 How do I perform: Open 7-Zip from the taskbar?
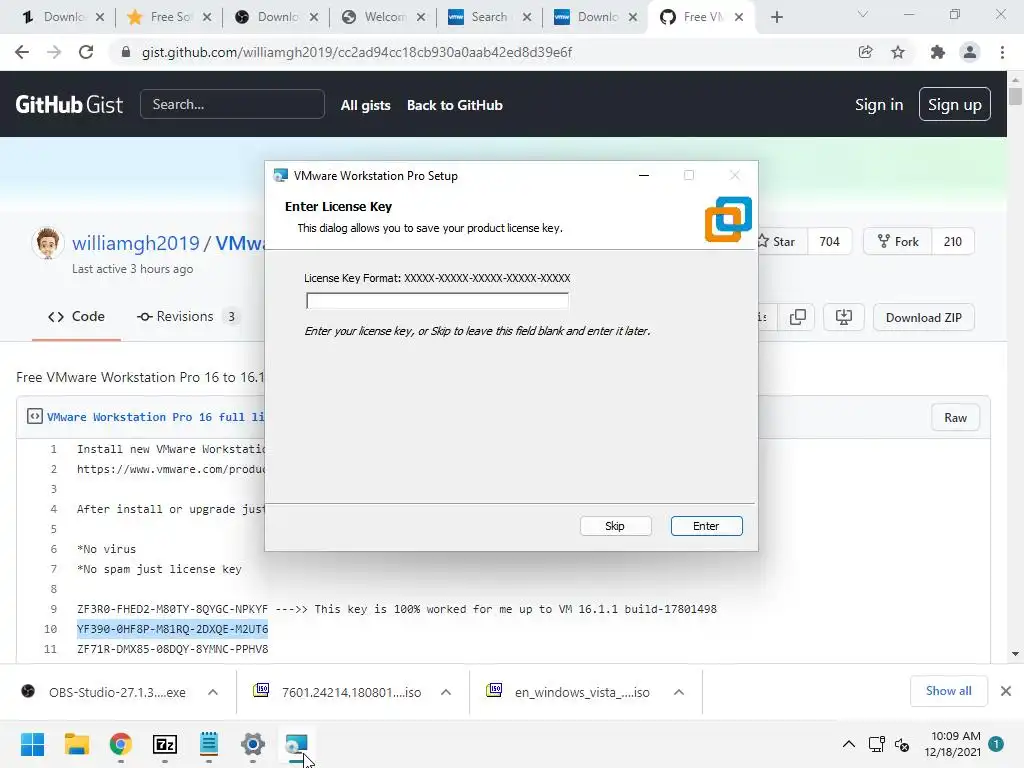(x=165, y=744)
